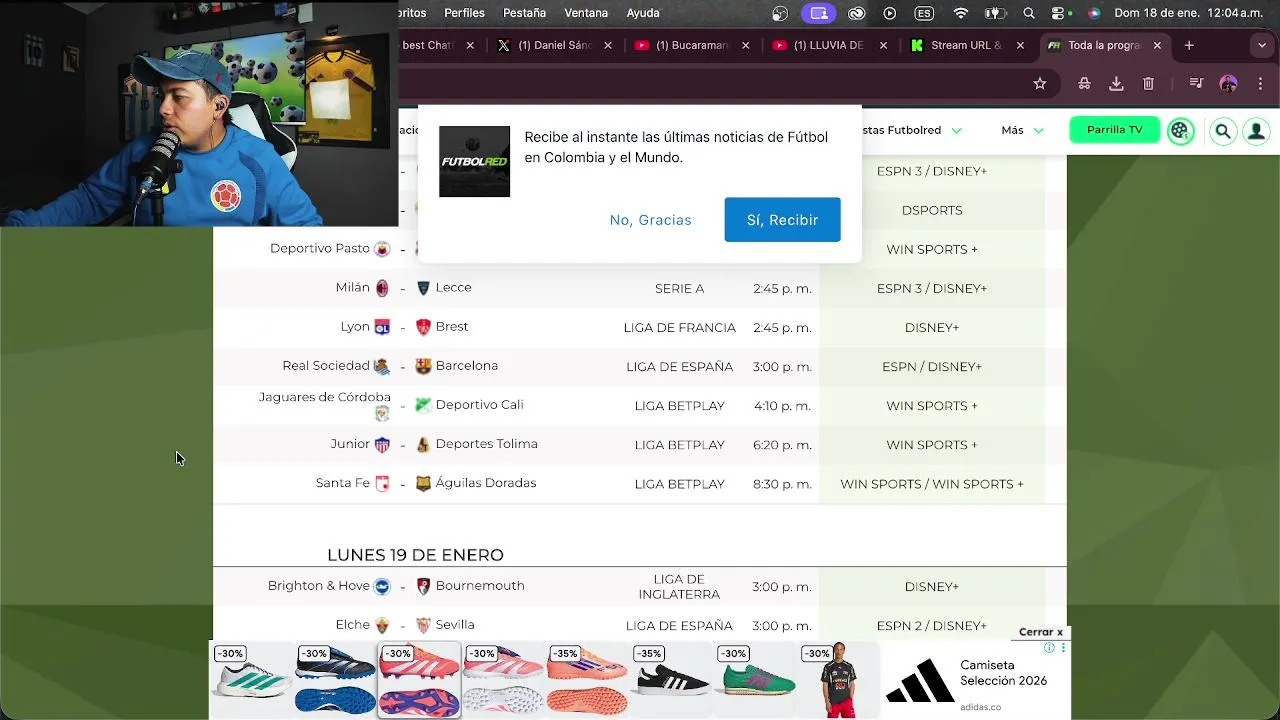Open the browser downloads icon
Image resolution: width=1280 pixels, height=720 pixels.
[x=1116, y=84]
